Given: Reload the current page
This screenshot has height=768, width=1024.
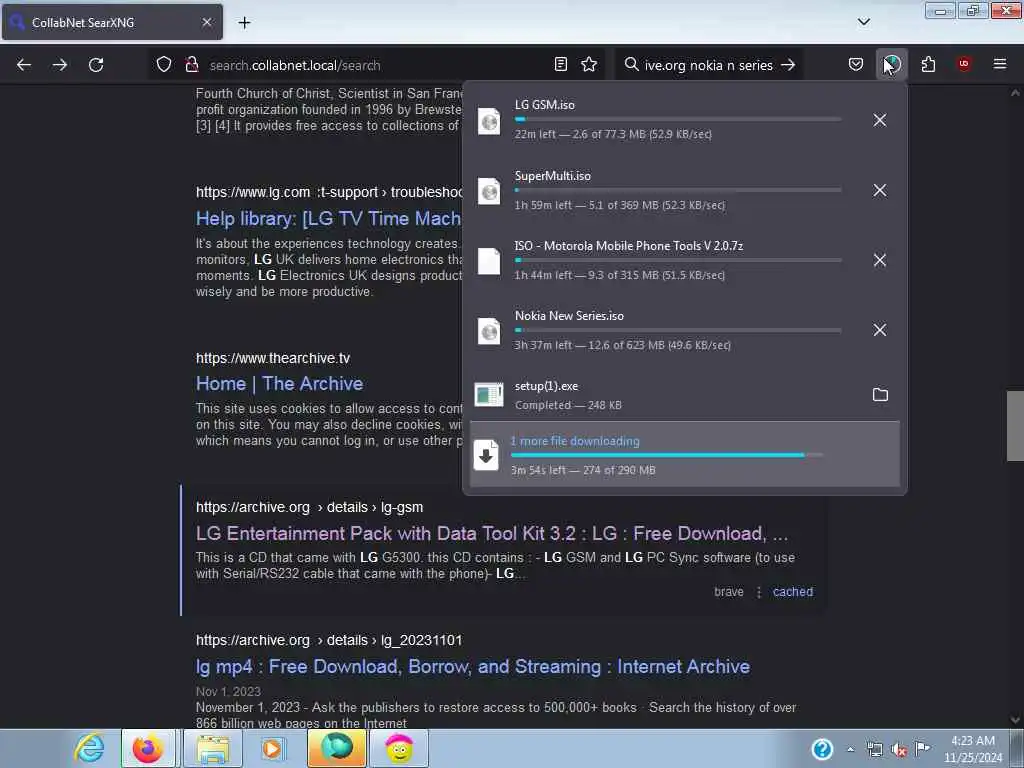Looking at the screenshot, I should (96, 65).
